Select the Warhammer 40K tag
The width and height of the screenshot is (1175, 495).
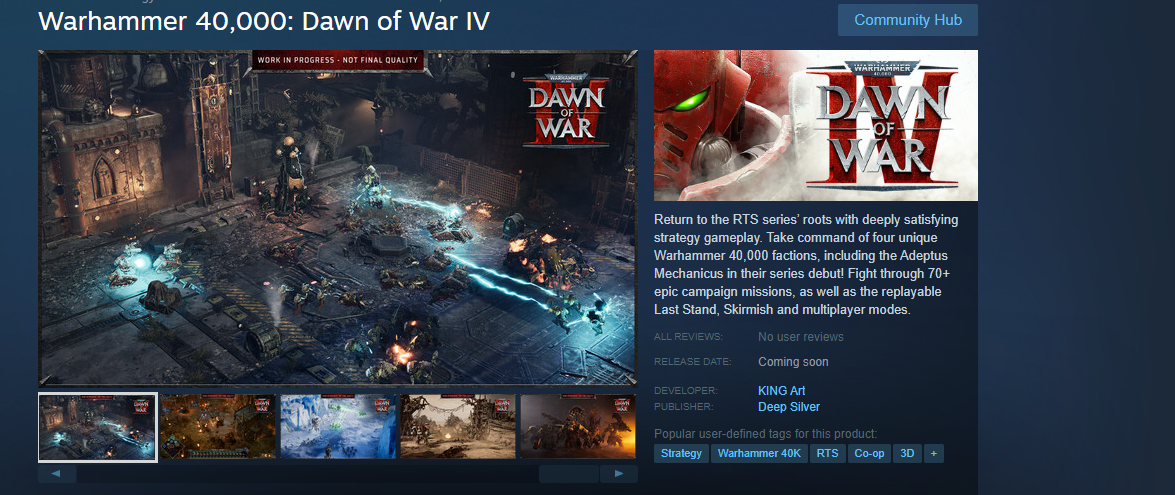point(759,453)
